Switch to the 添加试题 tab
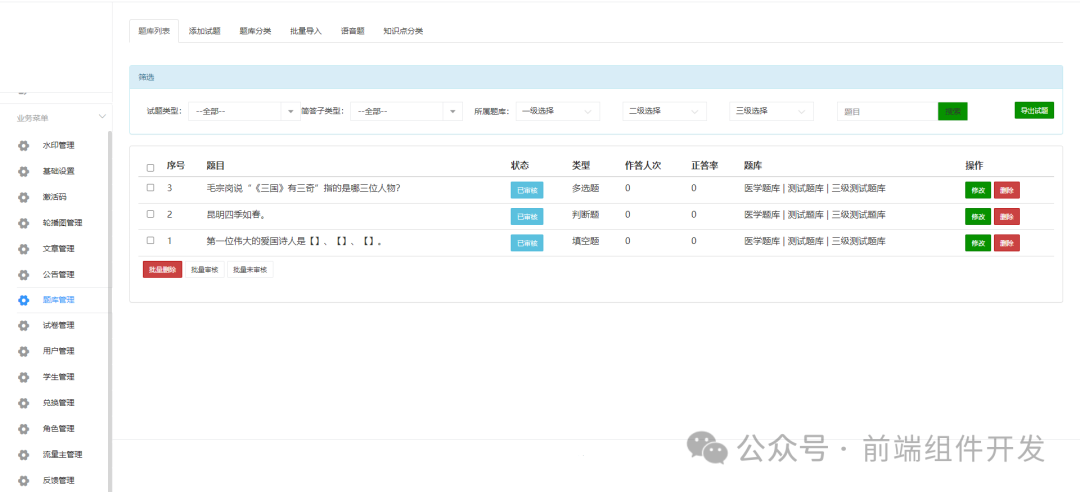Image resolution: width=1080 pixels, height=492 pixels. click(x=205, y=31)
